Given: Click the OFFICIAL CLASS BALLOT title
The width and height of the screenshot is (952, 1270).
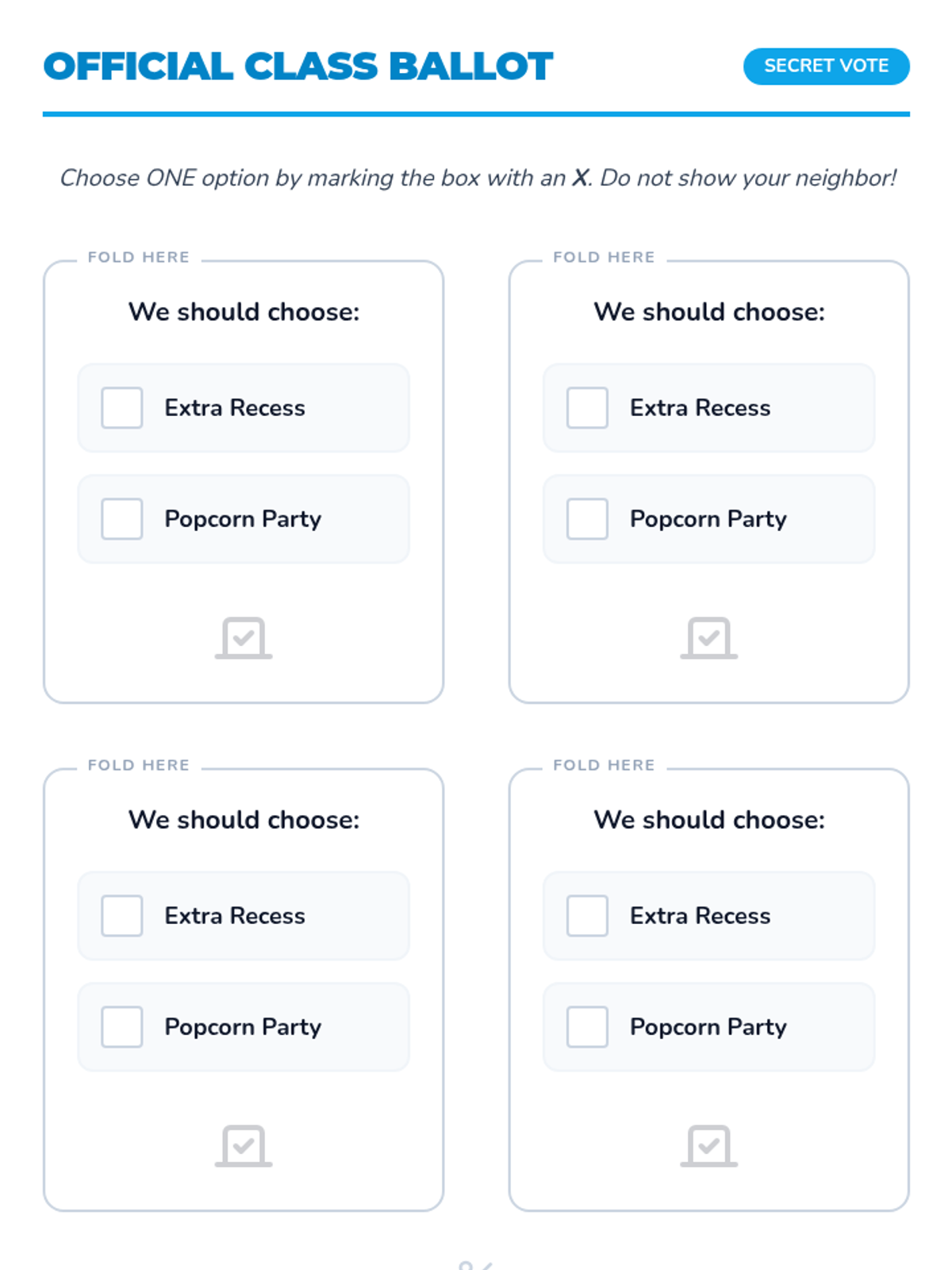Looking at the screenshot, I should coord(297,67).
